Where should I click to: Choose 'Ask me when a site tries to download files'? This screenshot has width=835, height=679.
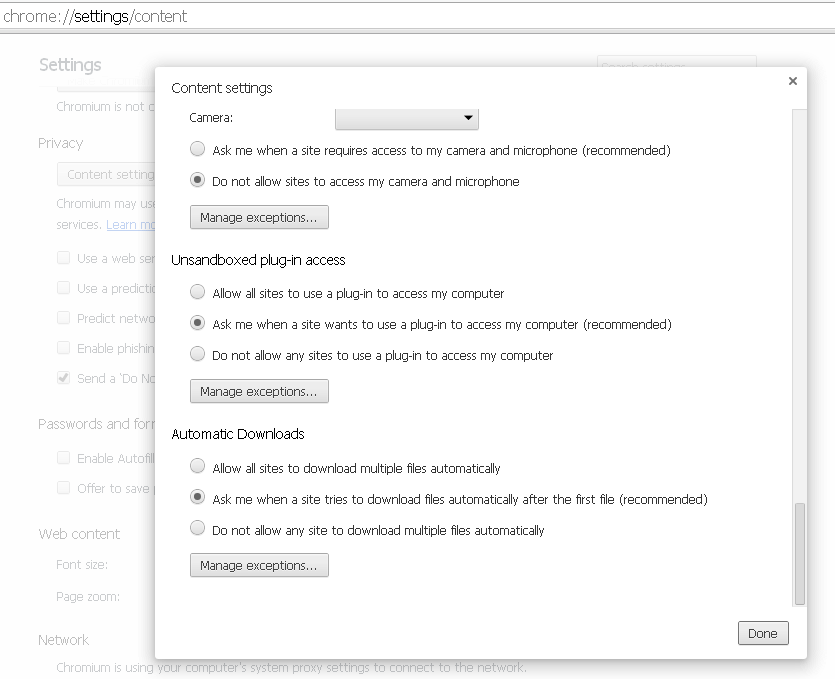tap(198, 497)
